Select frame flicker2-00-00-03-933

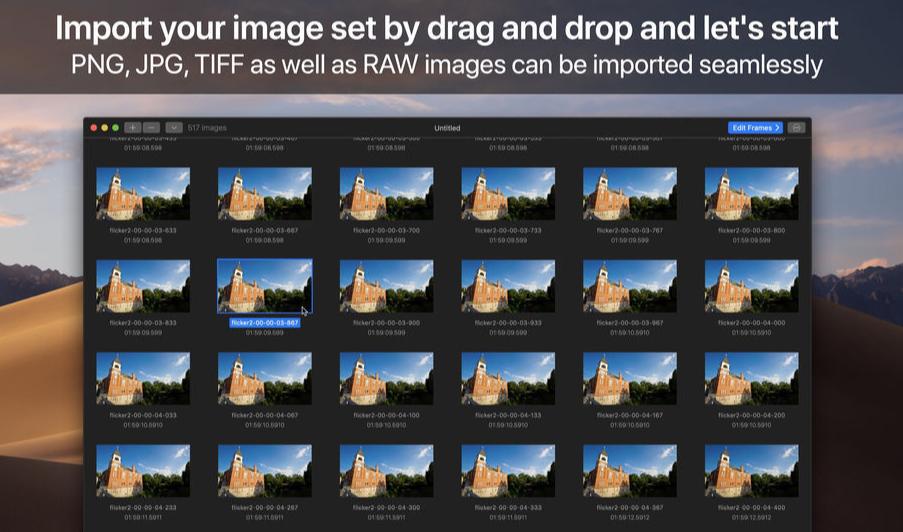tap(508, 286)
